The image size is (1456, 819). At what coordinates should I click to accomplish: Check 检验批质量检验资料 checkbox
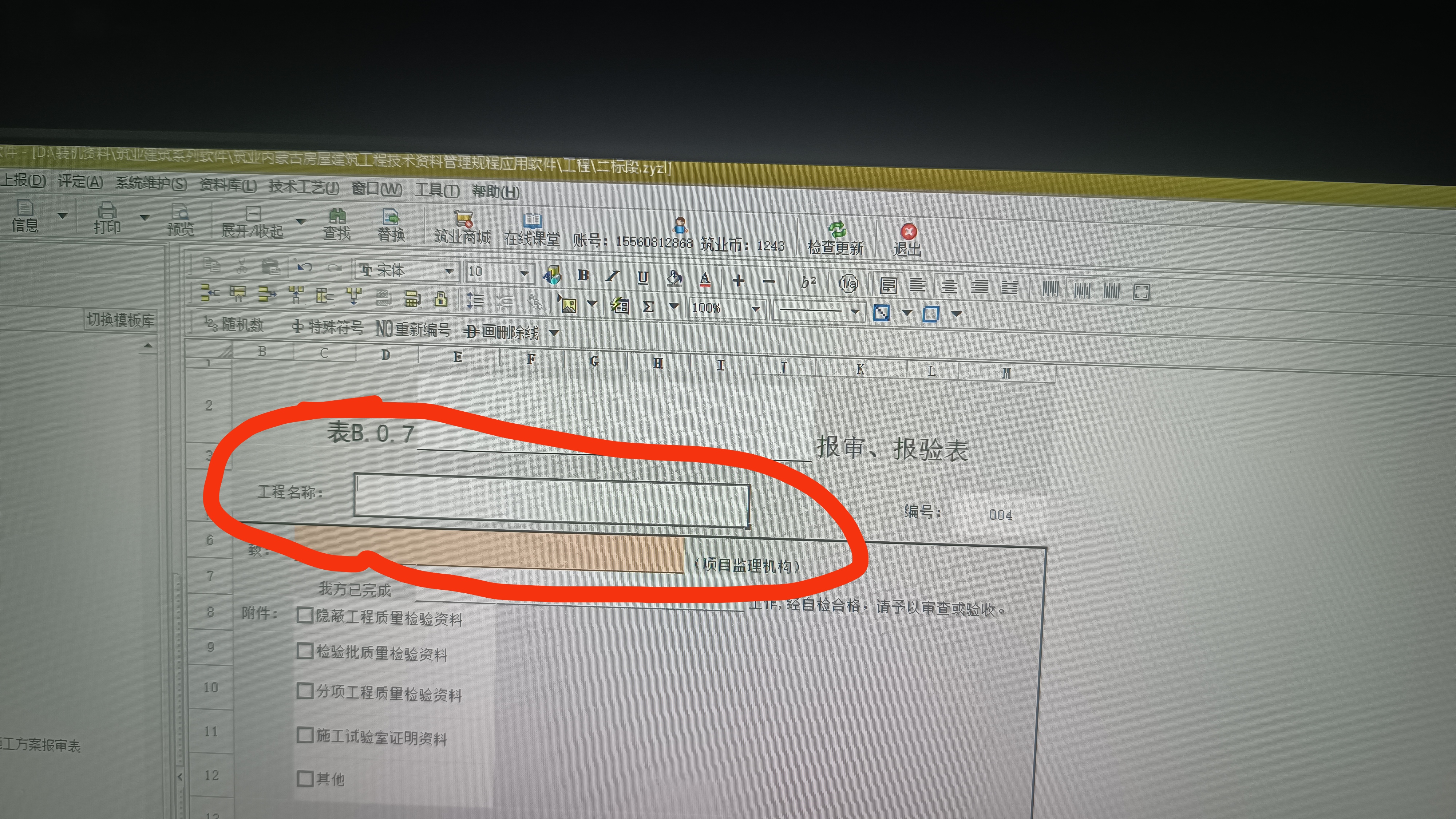click(305, 651)
